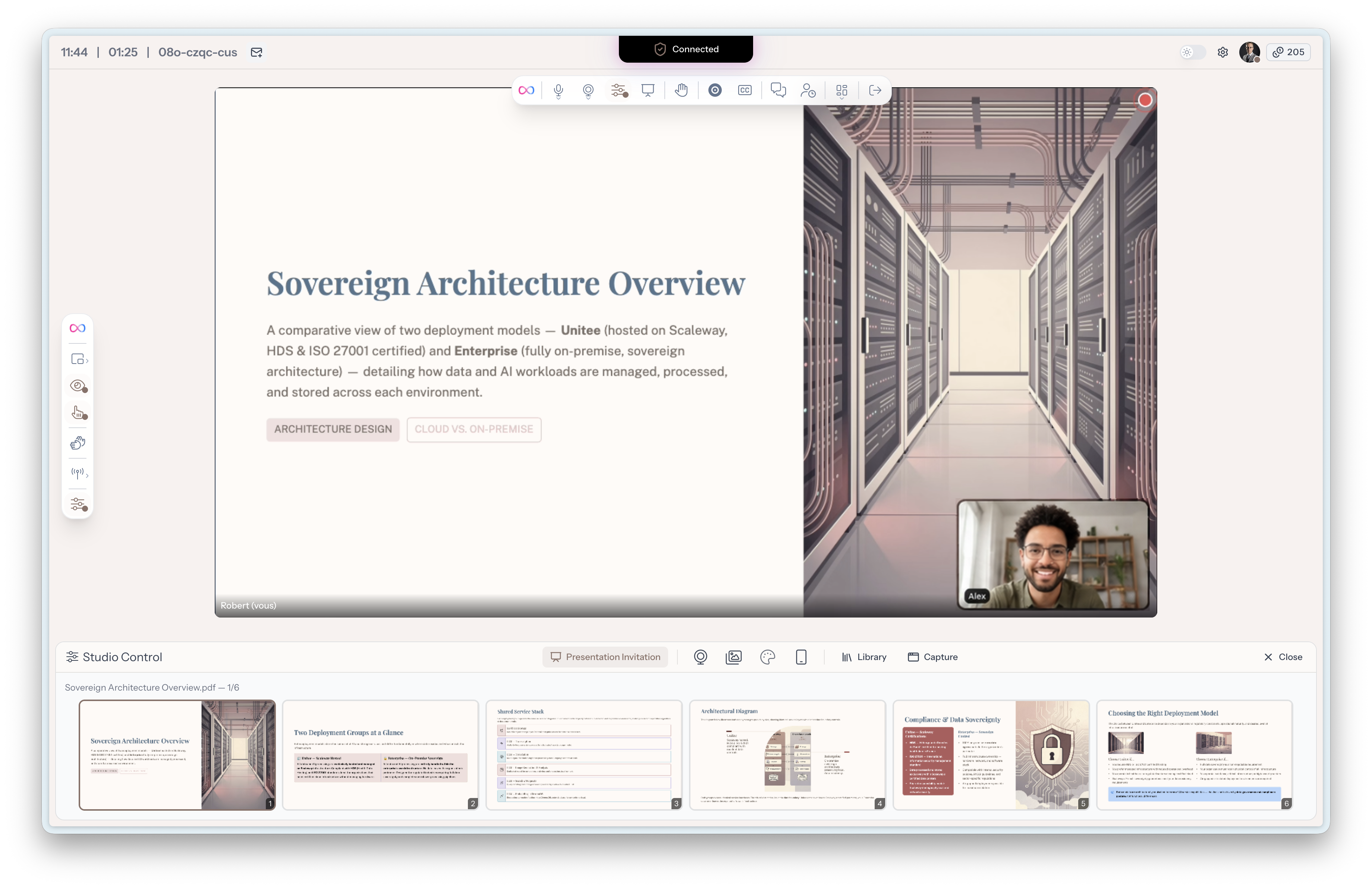The image size is (1372, 889).
Task: Toggle the light/dark theme switch
Action: pyautogui.click(x=1193, y=53)
